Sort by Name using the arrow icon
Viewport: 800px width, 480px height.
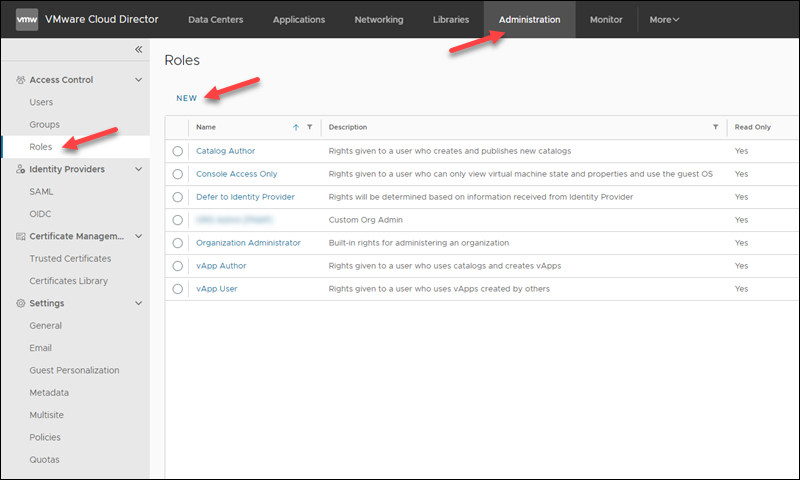point(296,127)
